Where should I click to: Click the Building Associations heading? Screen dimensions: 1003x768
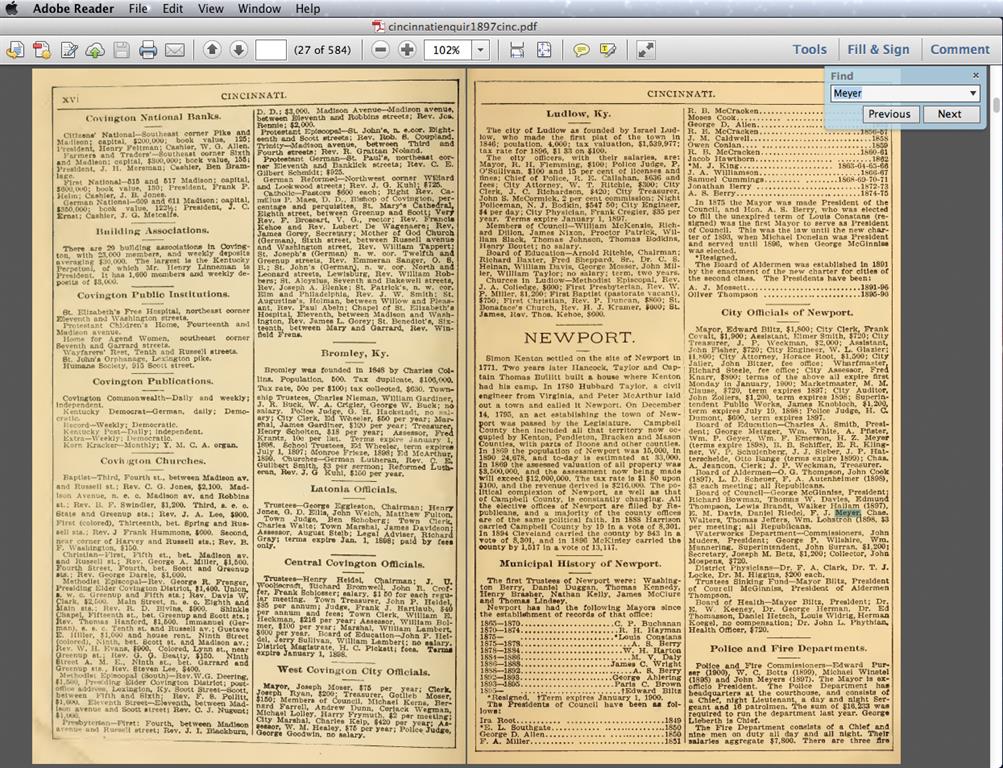click(x=152, y=230)
